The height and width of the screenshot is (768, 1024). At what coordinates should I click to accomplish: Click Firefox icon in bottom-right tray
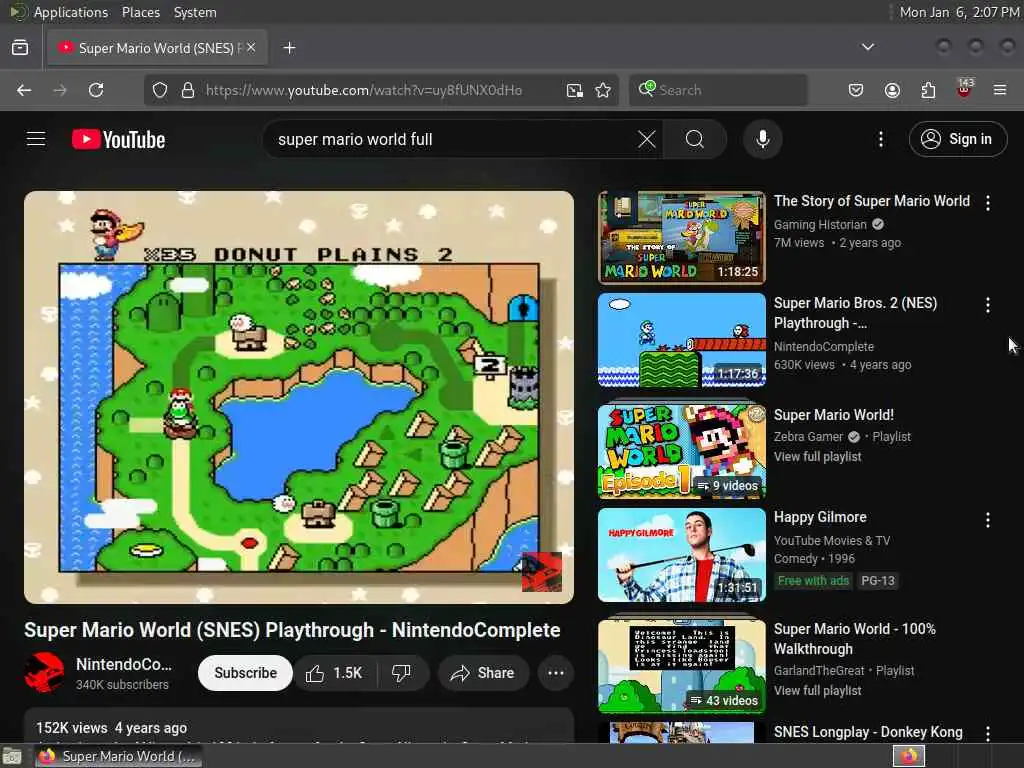click(909, 756)
